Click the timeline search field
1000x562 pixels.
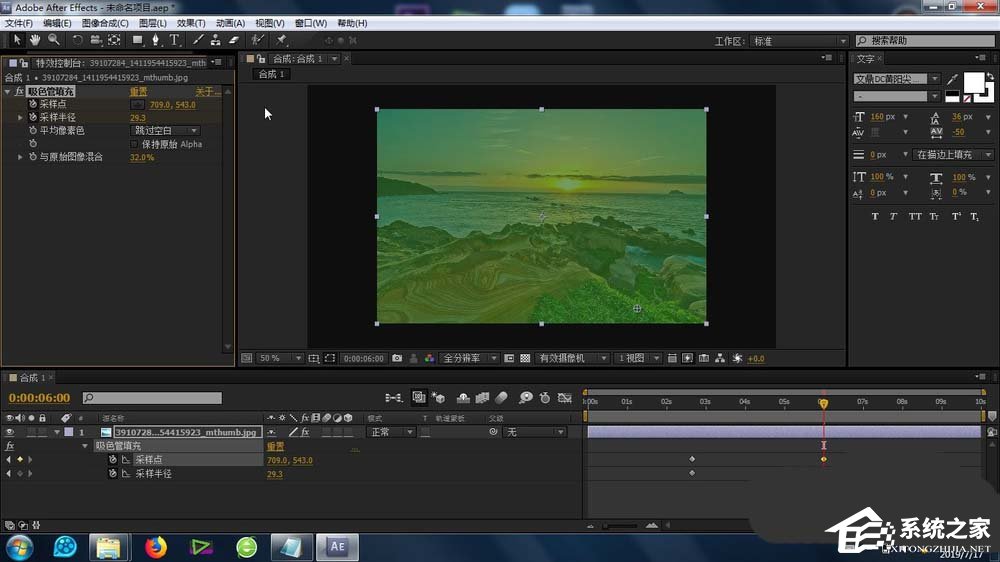(151, 398)
